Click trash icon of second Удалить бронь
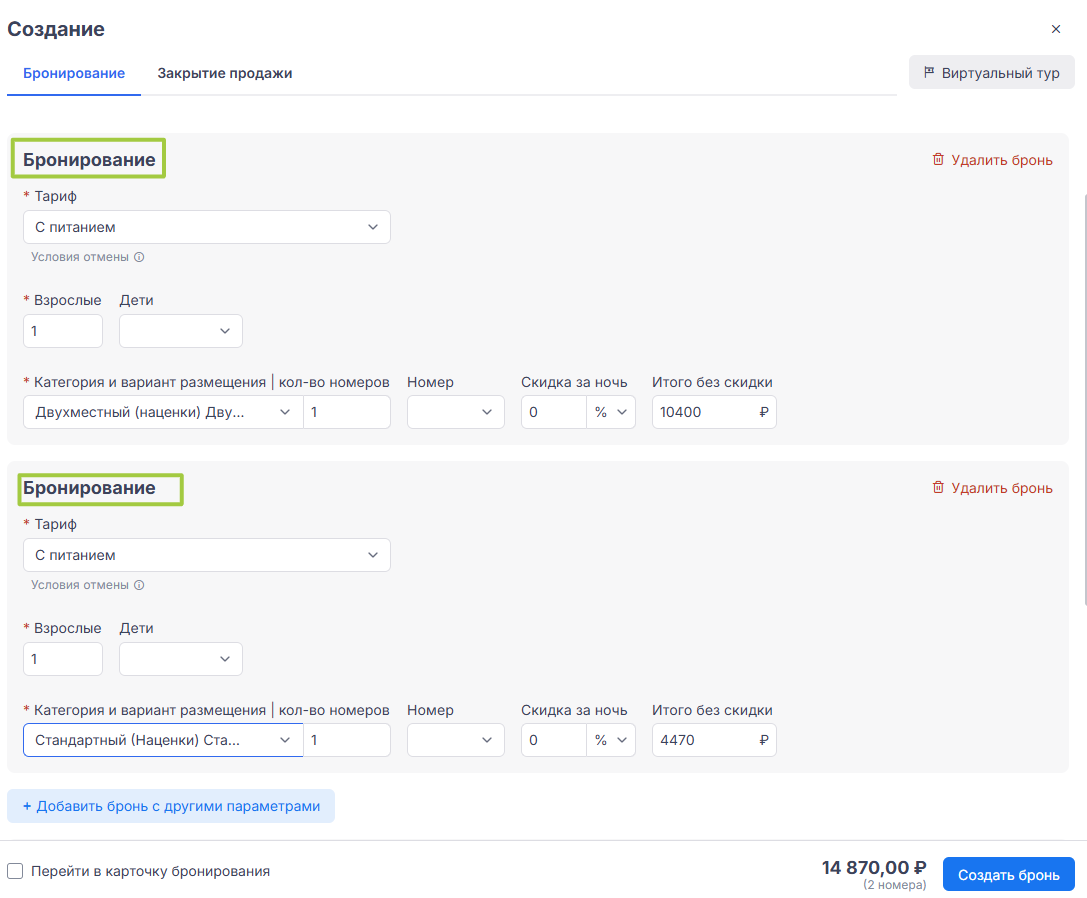The height and width of the screenshot is (898, 1087). [938, 488]
